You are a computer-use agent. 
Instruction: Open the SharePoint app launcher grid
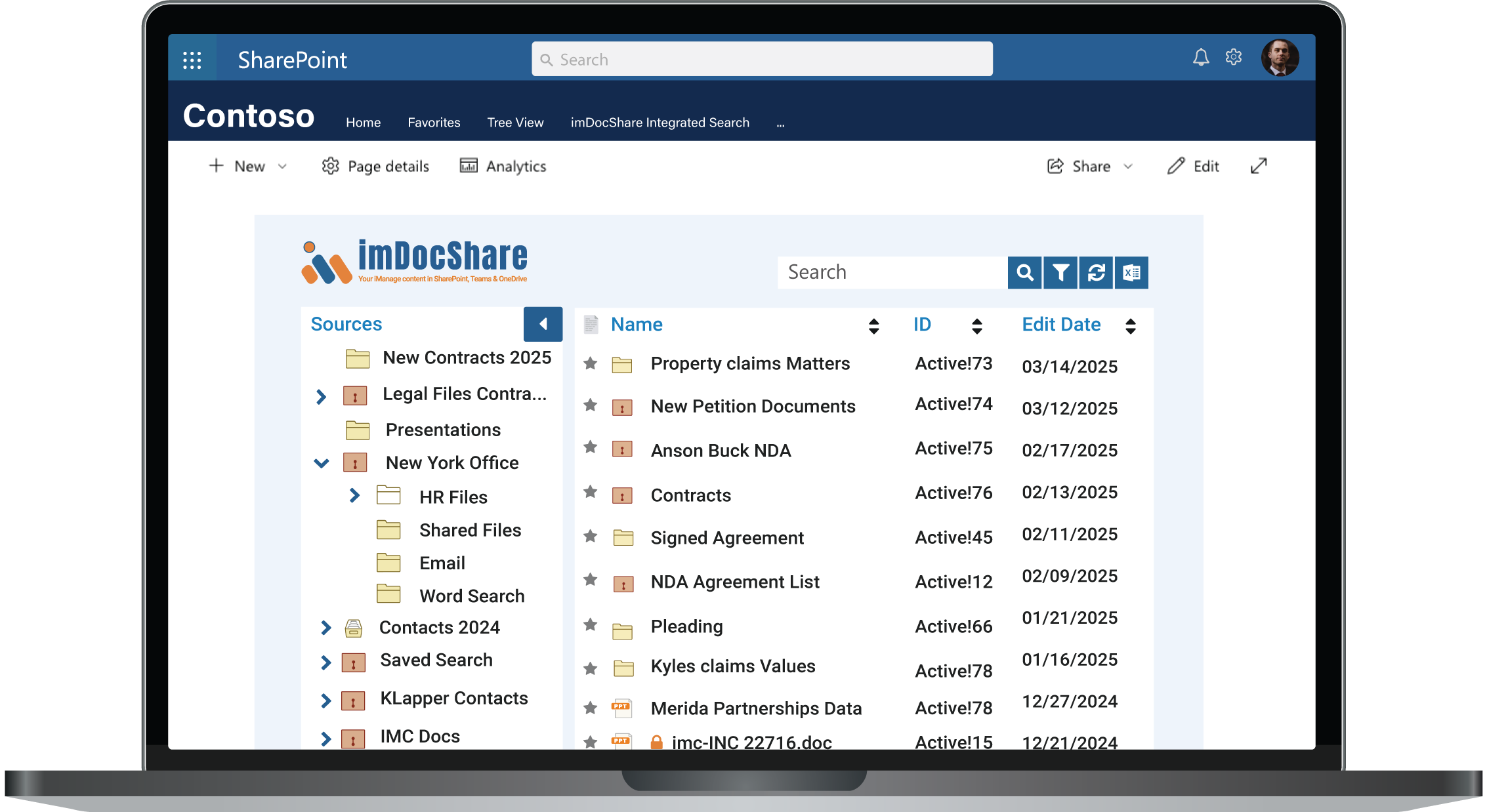point(192,60)
